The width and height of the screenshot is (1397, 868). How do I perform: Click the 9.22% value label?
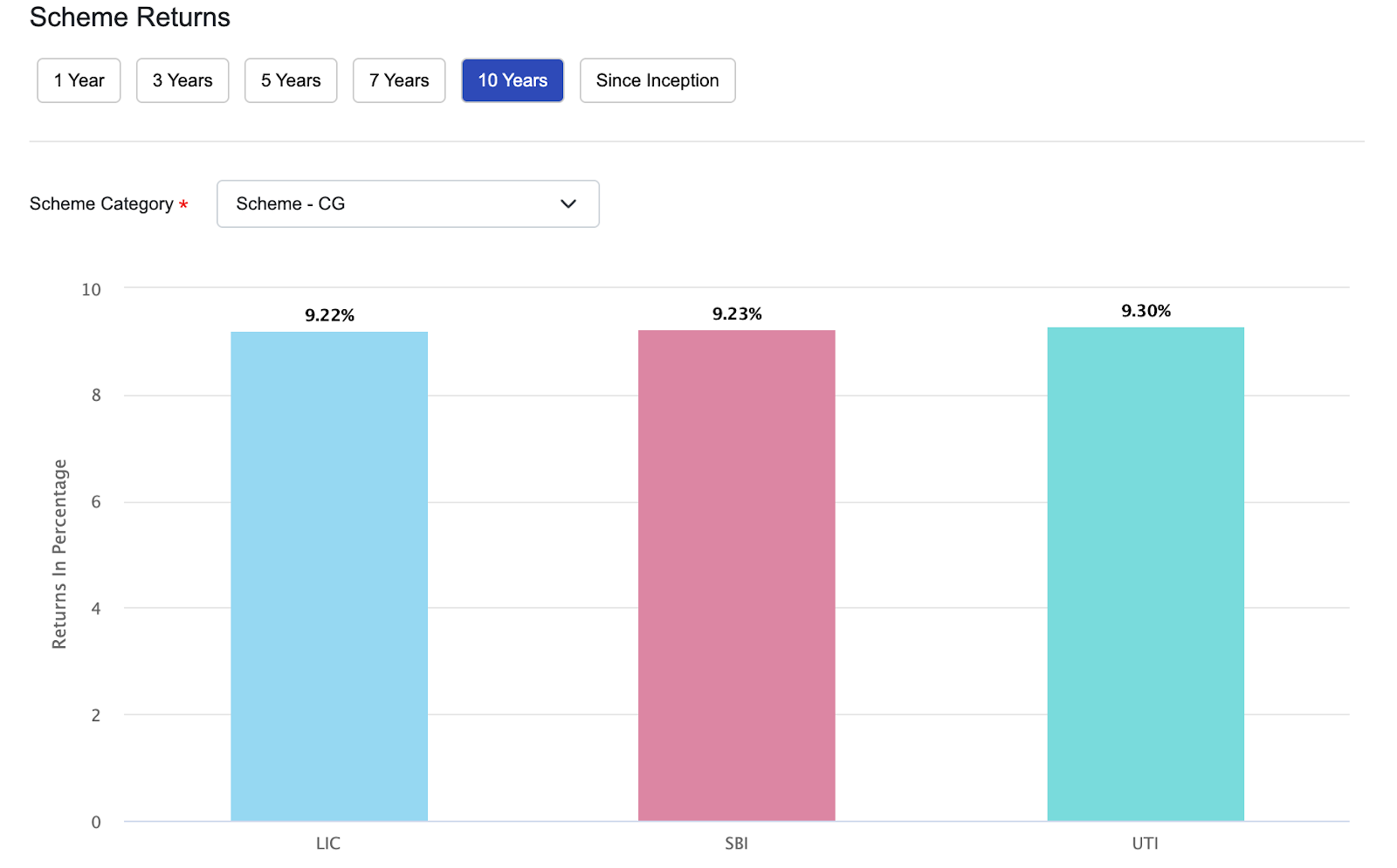tap(329, 315)
